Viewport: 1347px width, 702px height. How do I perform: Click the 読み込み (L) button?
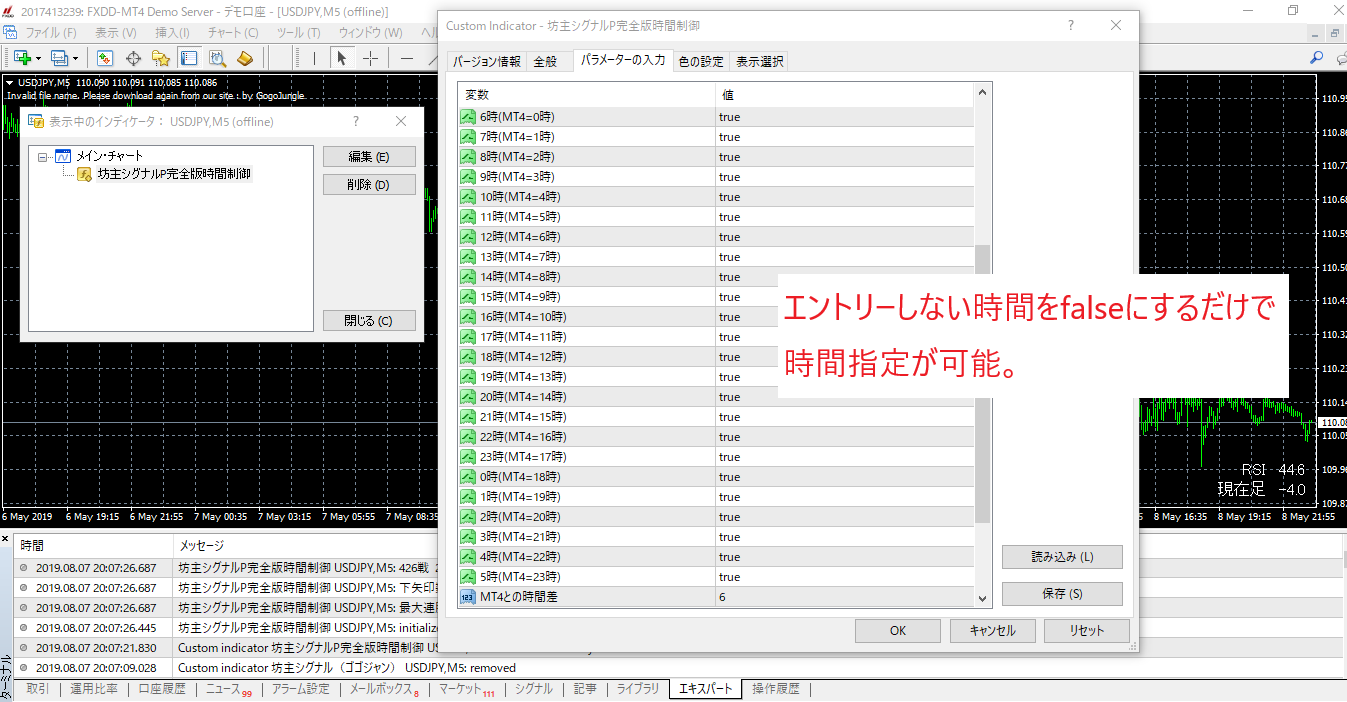1062,557
